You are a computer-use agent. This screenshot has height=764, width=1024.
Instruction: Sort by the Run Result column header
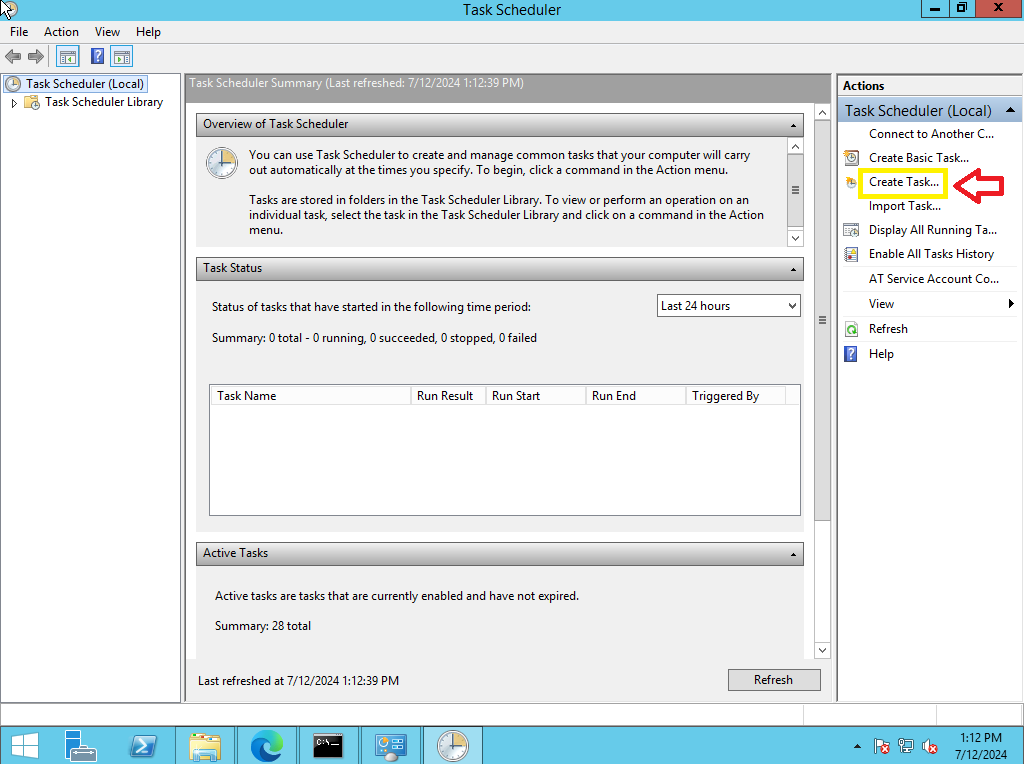(448, 396)
